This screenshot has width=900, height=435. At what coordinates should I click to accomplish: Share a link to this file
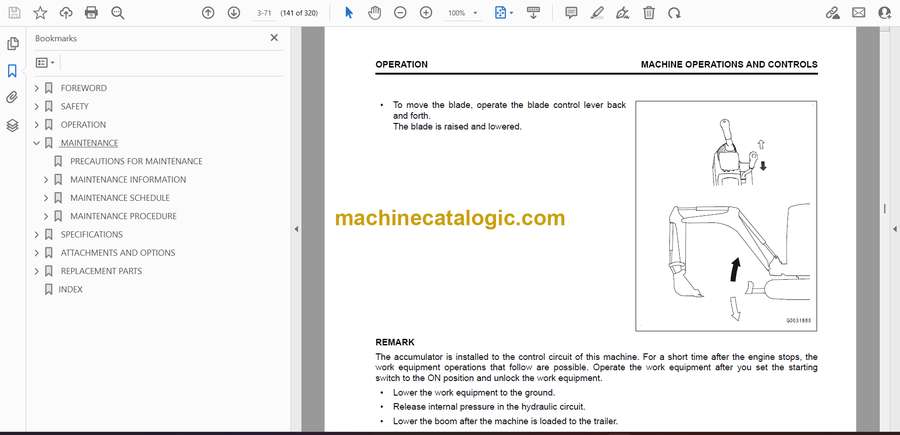pos(832,13)
